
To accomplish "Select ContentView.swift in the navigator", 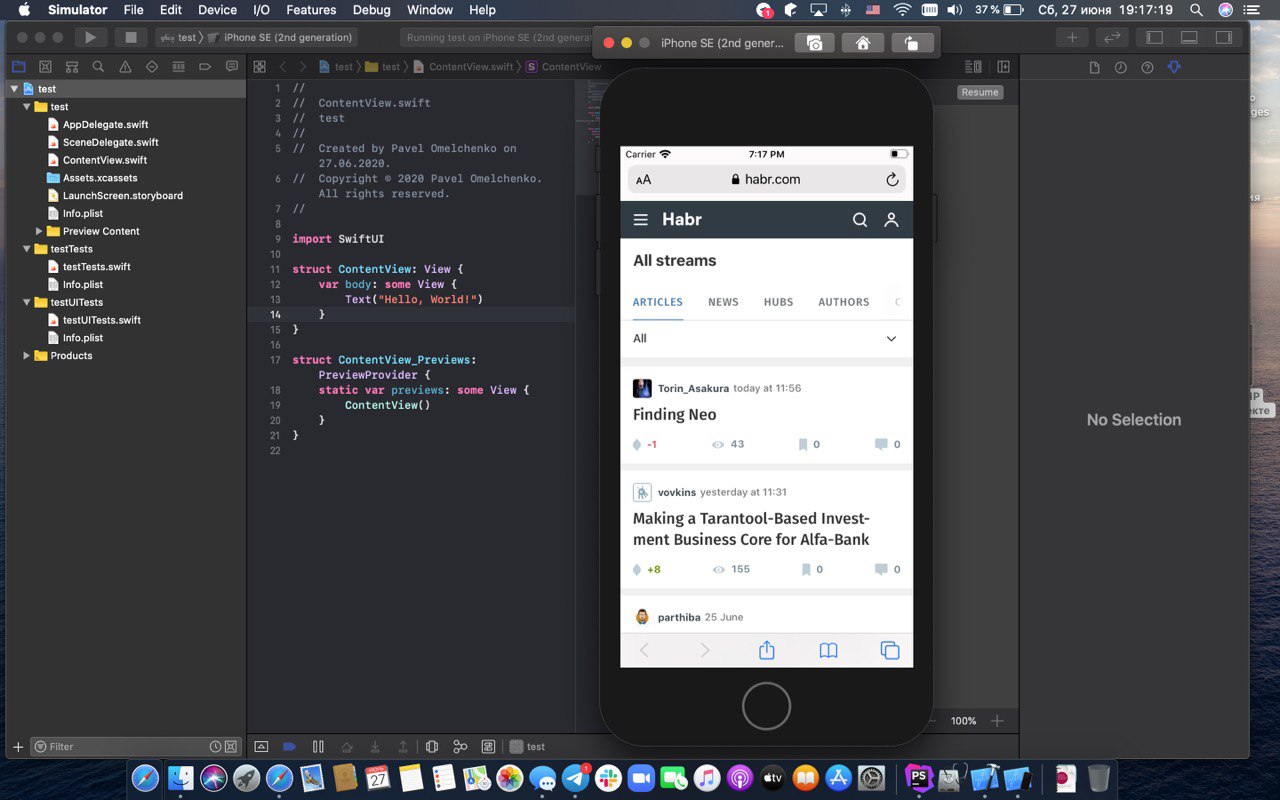I will pyautogui.click(x=105, y=160).
